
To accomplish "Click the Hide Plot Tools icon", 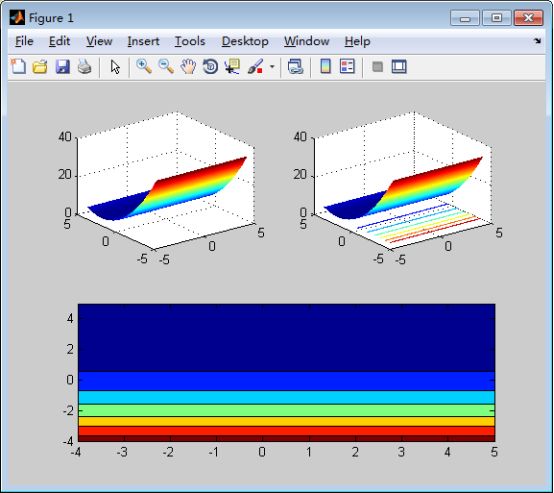I will coord(377,66).
